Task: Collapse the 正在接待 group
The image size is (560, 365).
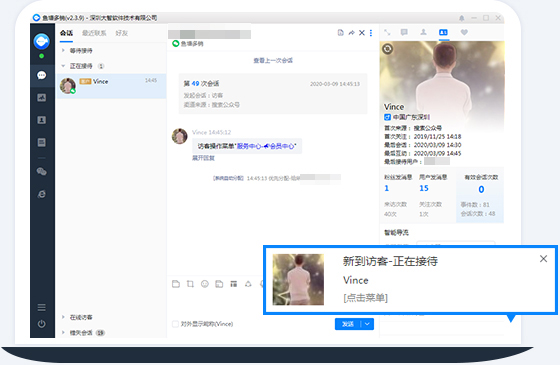Action: point(64,66)
